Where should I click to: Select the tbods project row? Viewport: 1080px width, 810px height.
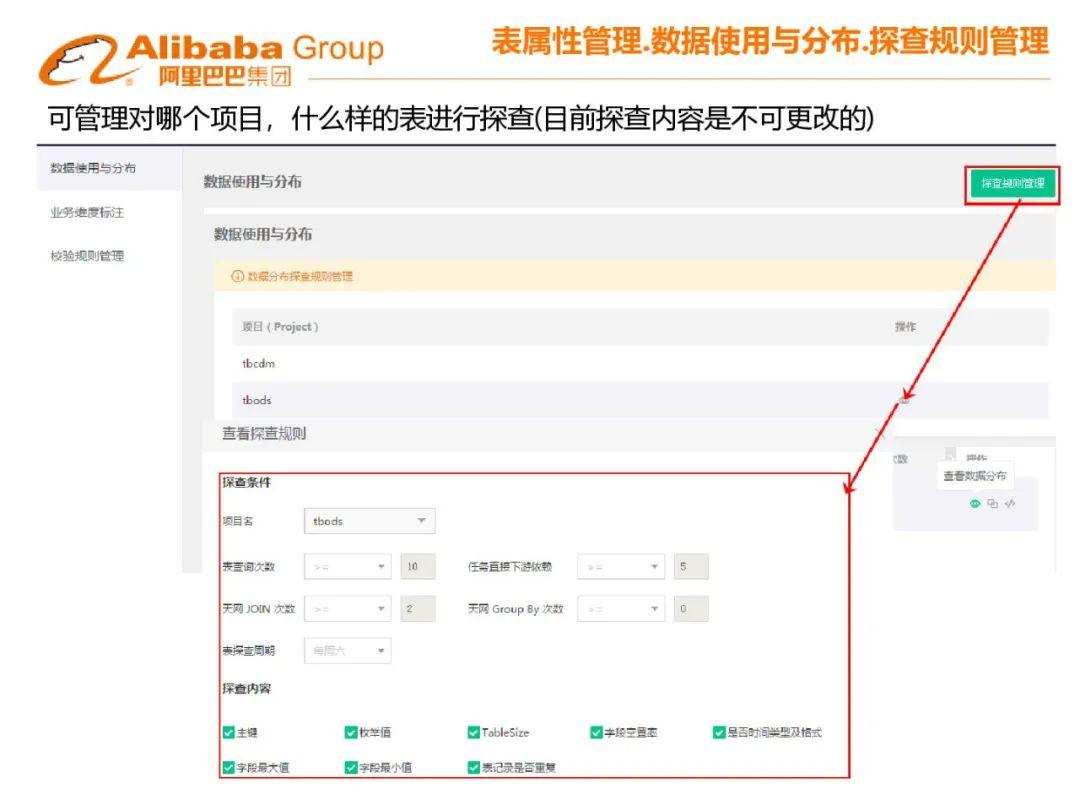click(x=640, y=400)
